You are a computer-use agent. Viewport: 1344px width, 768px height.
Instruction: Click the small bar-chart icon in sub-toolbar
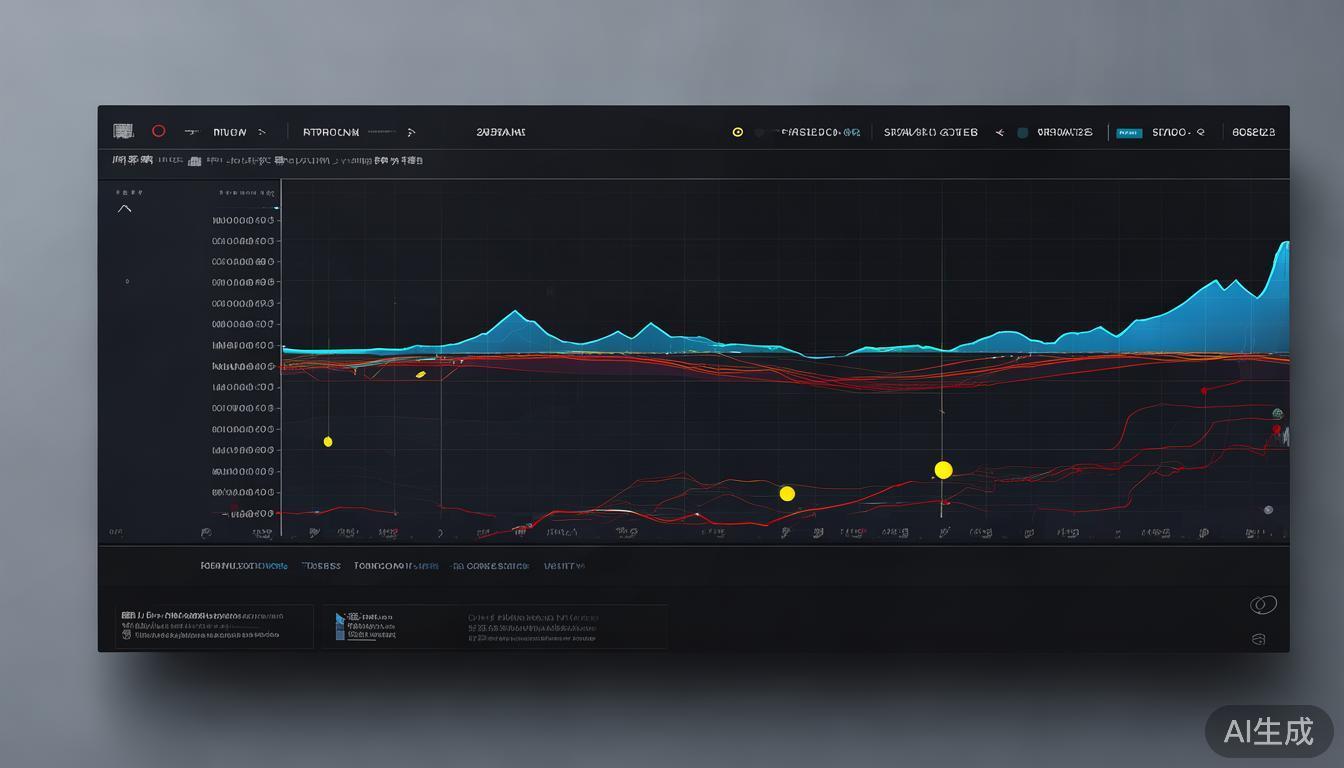(x=195, y=160)
